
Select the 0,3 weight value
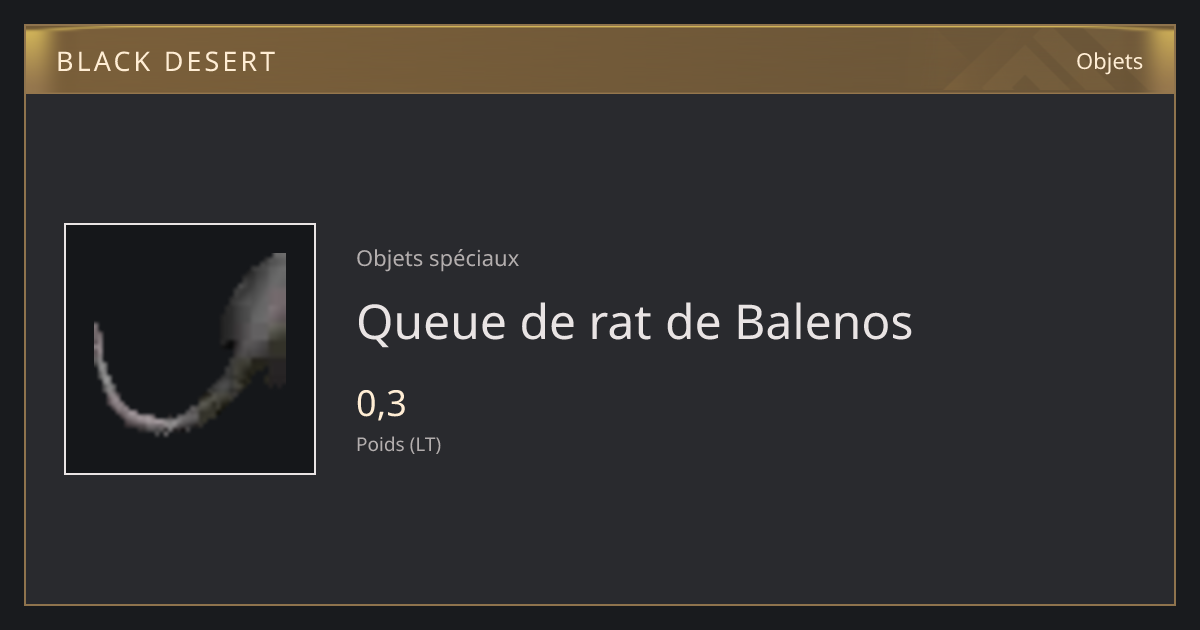[x=381, y=404]
